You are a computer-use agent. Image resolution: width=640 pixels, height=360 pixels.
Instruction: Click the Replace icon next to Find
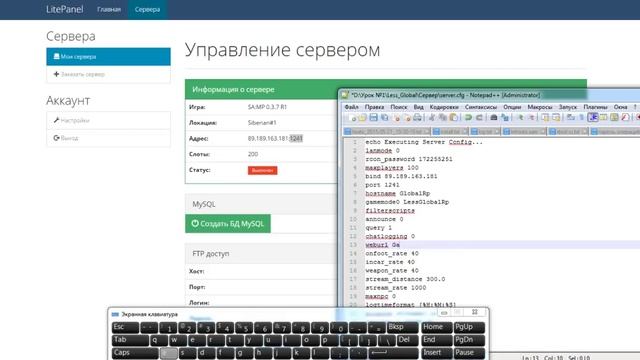504,118
